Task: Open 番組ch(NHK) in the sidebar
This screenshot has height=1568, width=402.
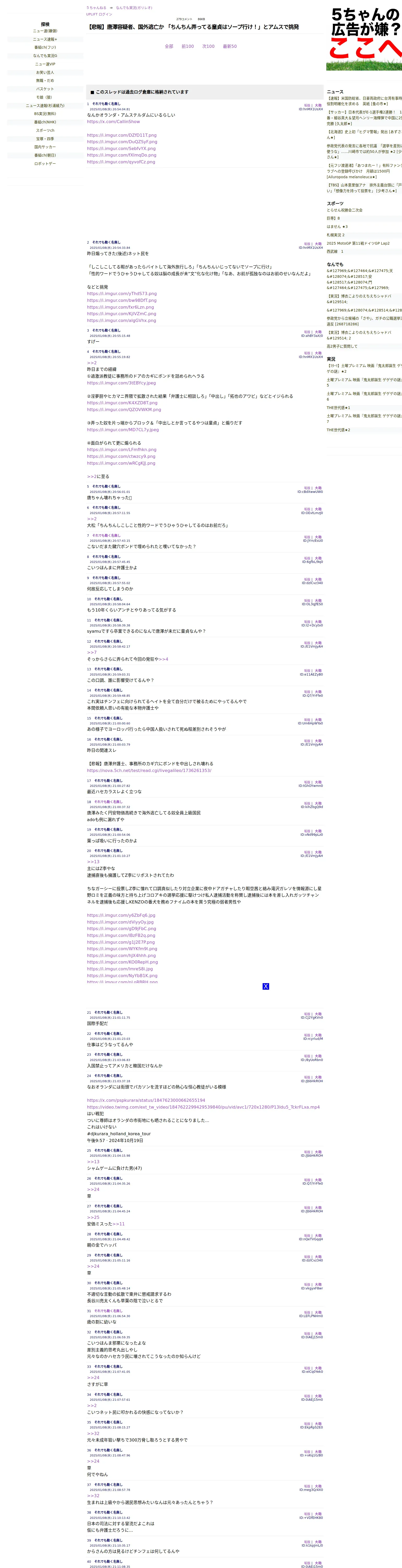Action: pos(45,122)
